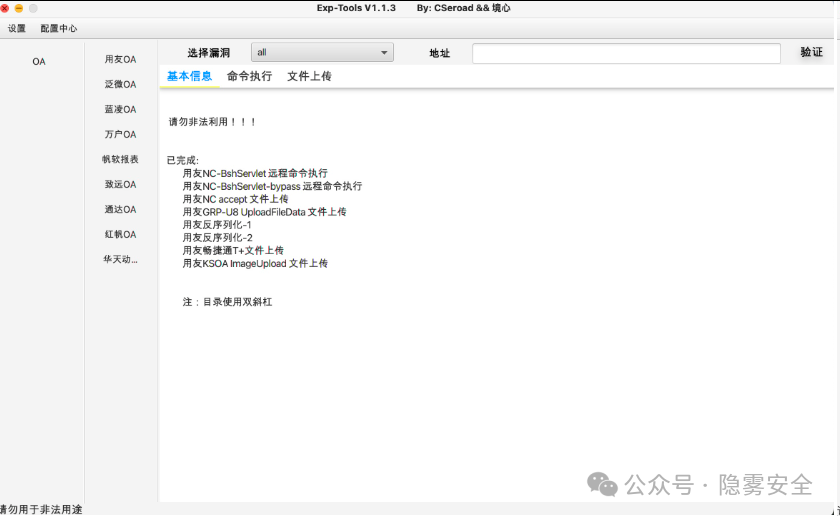Expand the 选择漏洞 dropdown showing all
This screenshot has width=840, height=519.
[322, 52]
